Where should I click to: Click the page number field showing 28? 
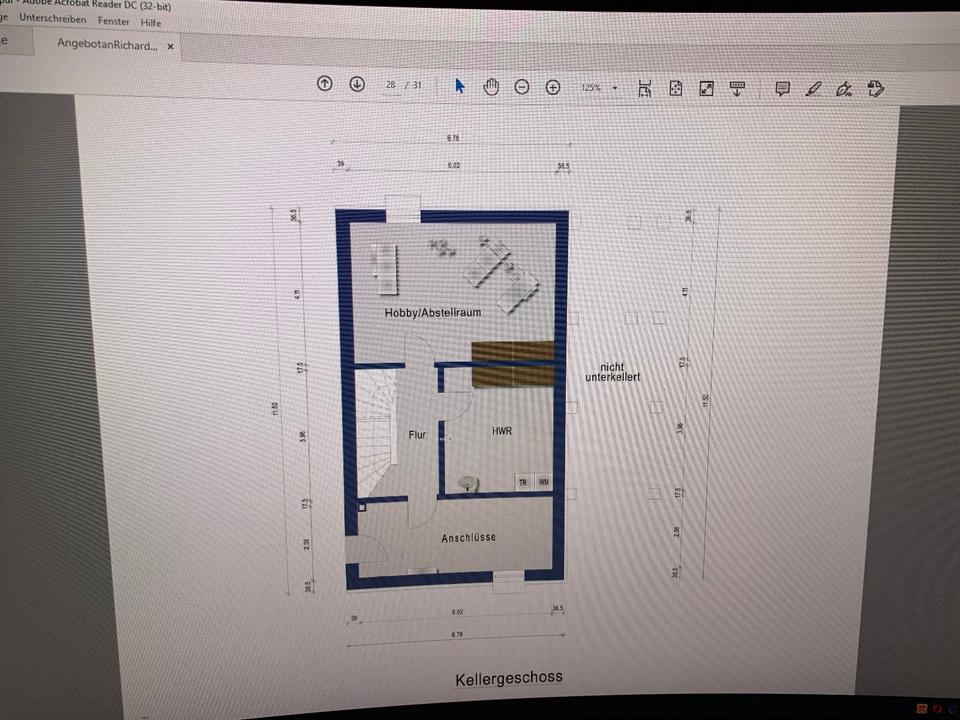coord(390,85)
